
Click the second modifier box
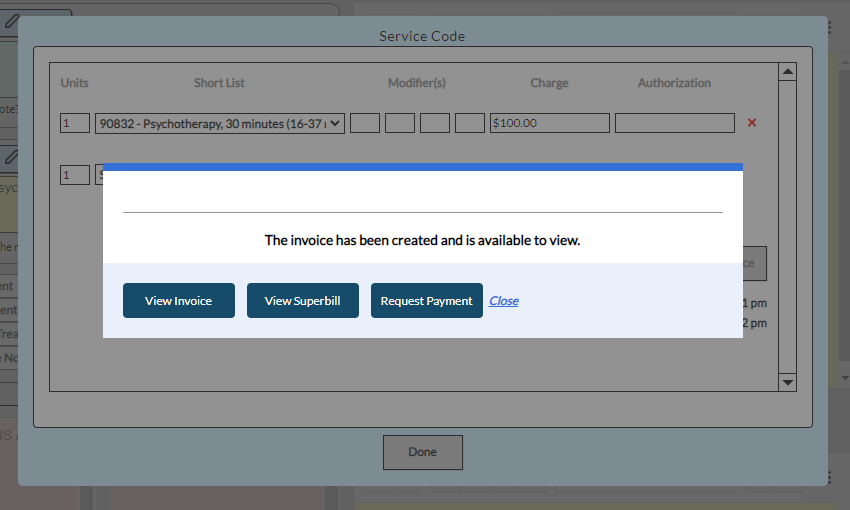[x=400, y=123]
